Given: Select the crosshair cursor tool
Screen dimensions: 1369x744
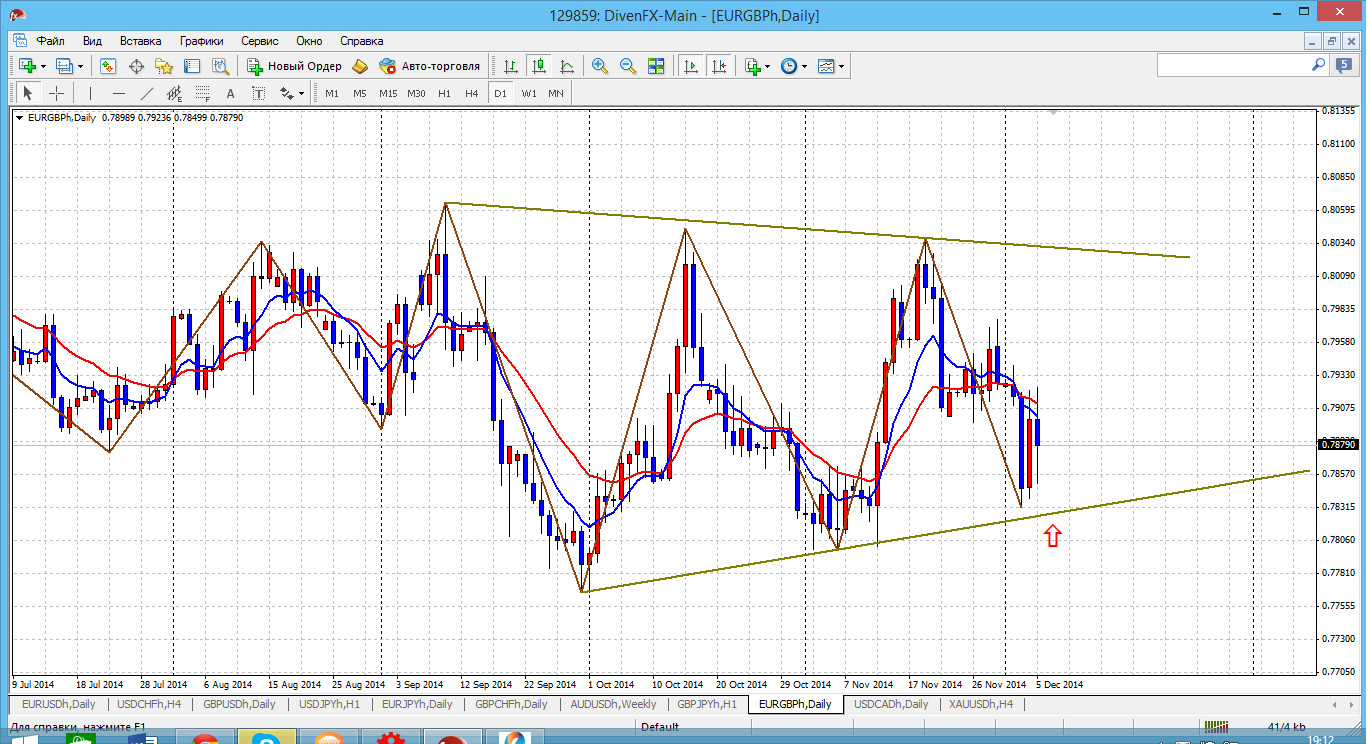Looking at the screenshot, I should pos(57,93).
